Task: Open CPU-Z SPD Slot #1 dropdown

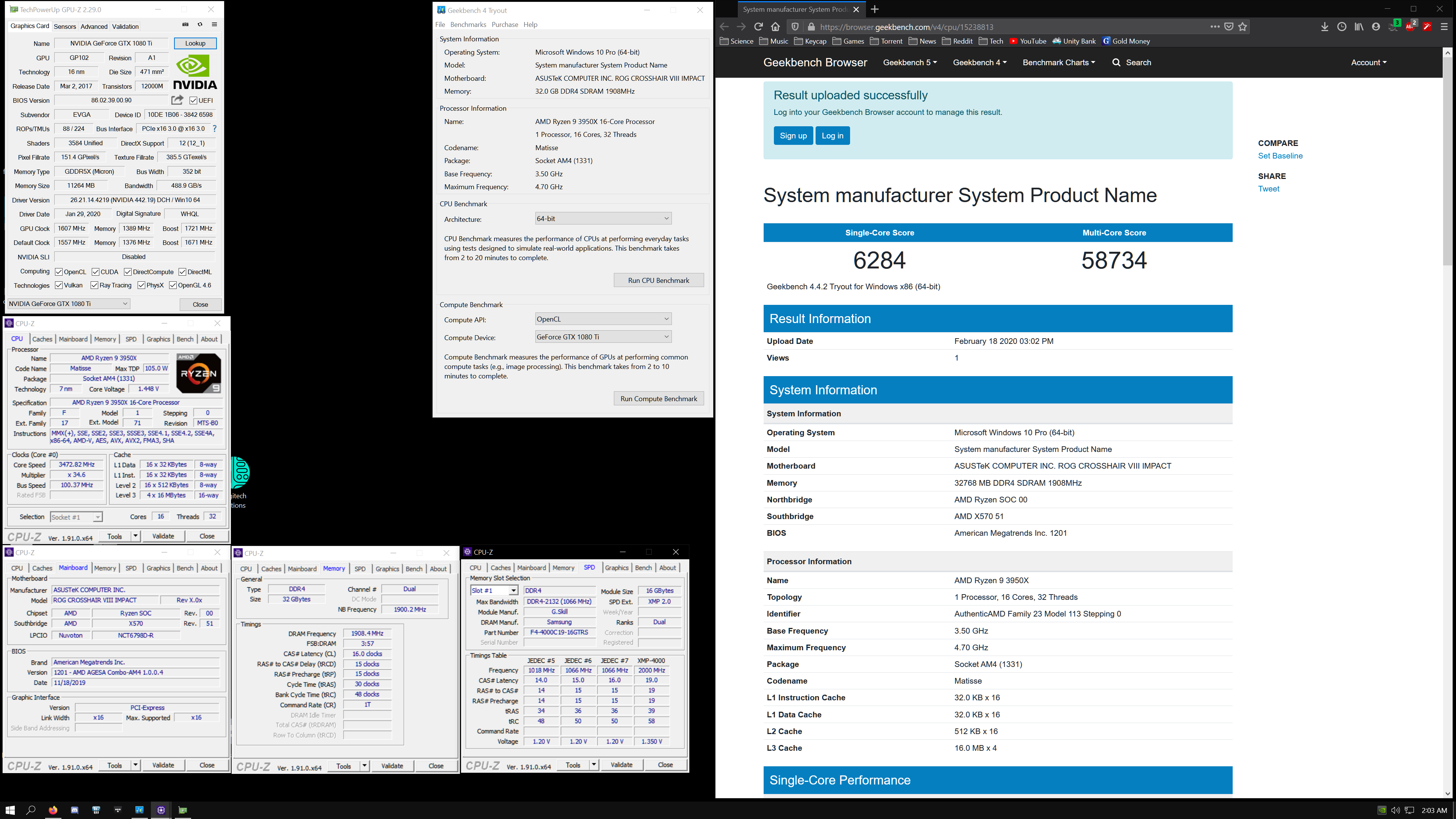Action: pos(494,590)
